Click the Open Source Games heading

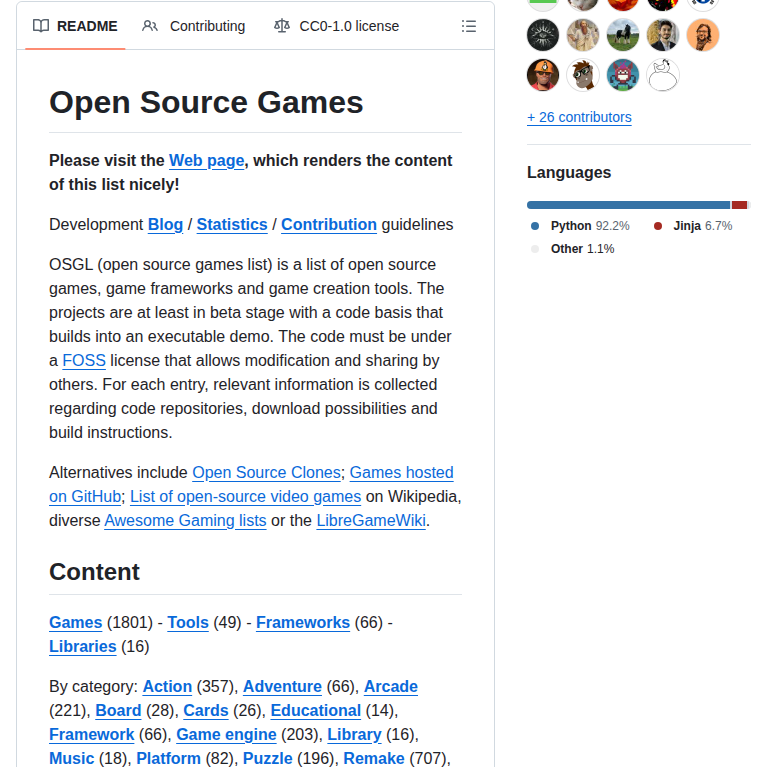206,102
